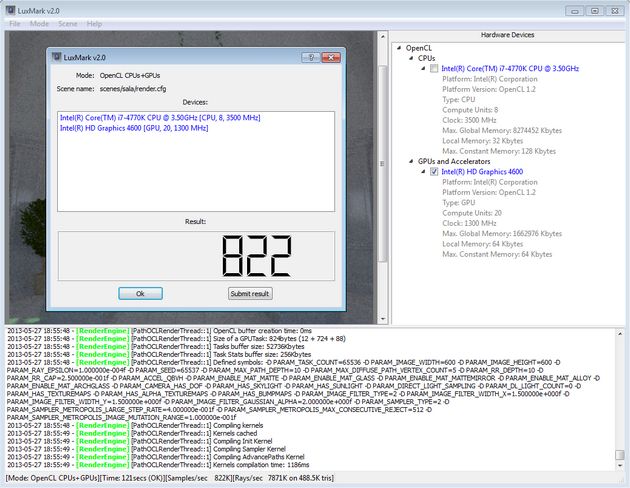This screenshot has width=630, height=488.
Task: Click the 'Tasks buffer size: 52736Kbytes' log line
Action: tap(156, 347)
